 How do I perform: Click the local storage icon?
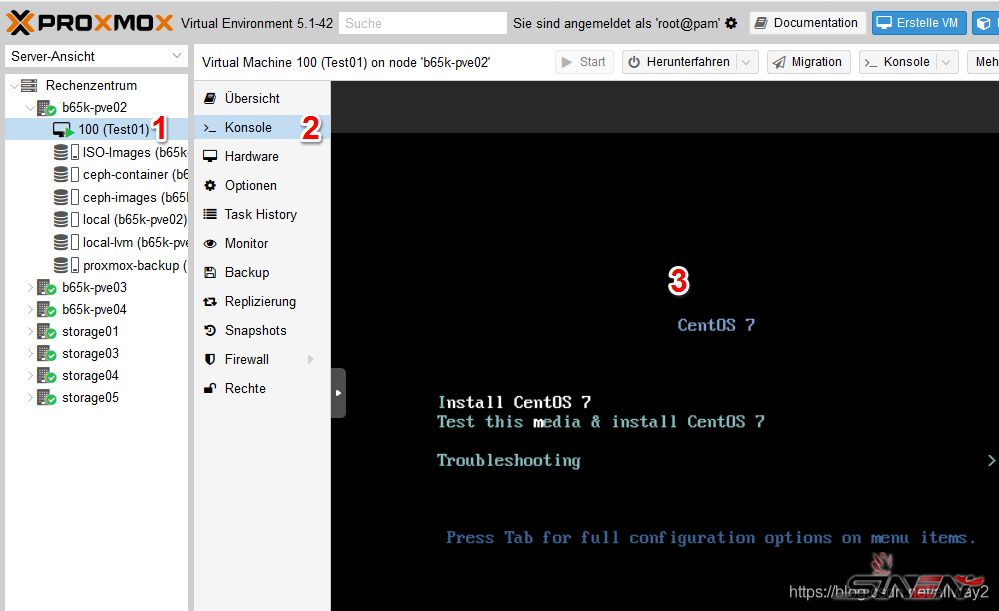(x=66, y=220)
